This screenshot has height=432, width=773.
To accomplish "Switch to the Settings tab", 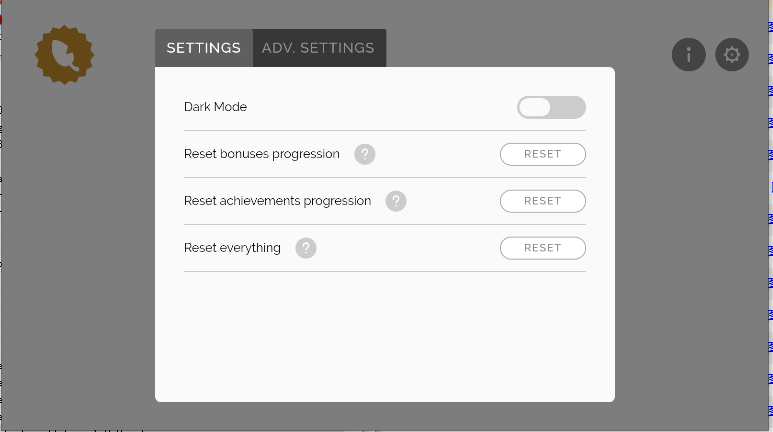I will 204,48.
